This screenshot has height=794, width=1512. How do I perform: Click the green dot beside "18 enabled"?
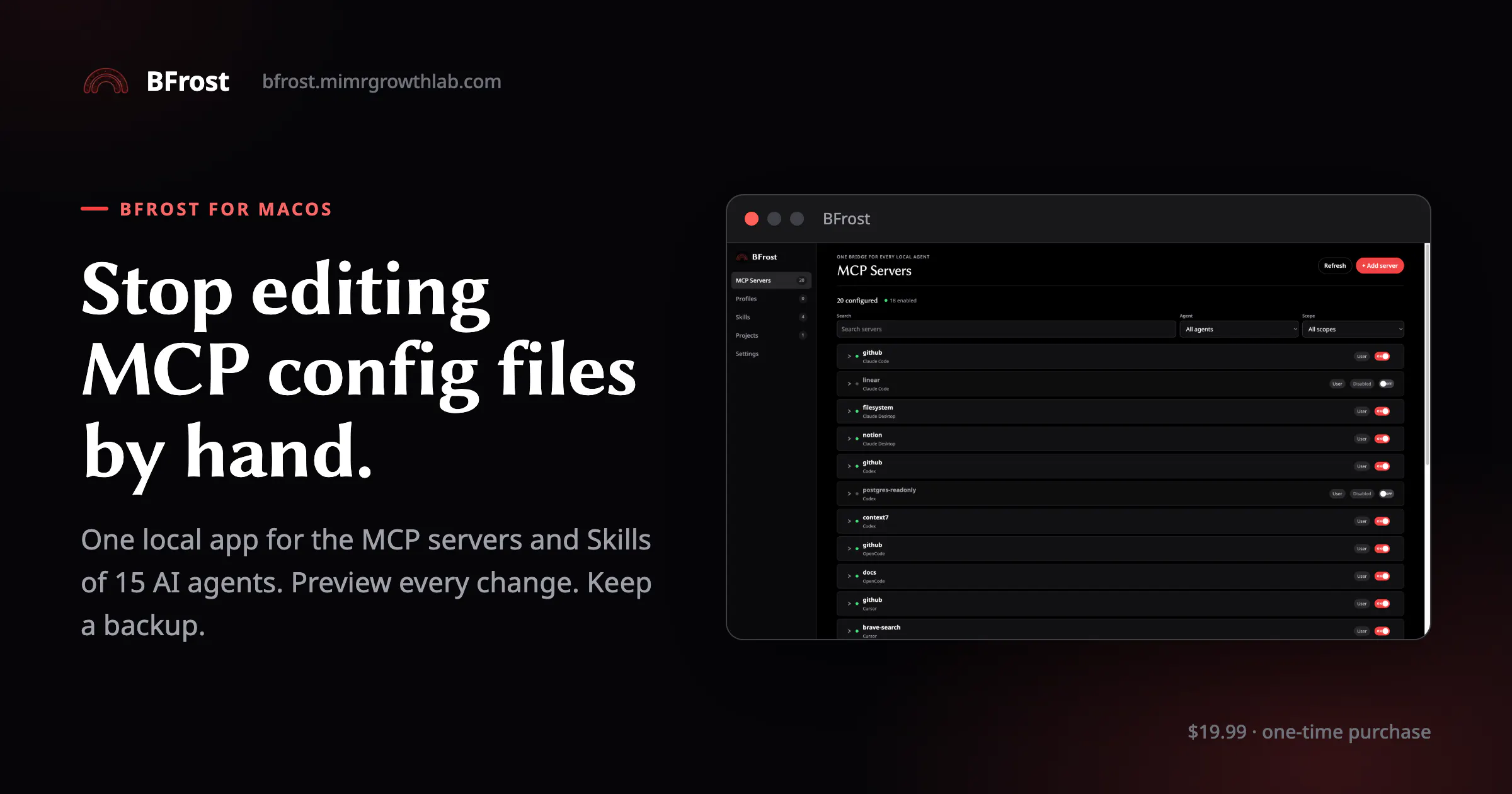pos(886,301)
